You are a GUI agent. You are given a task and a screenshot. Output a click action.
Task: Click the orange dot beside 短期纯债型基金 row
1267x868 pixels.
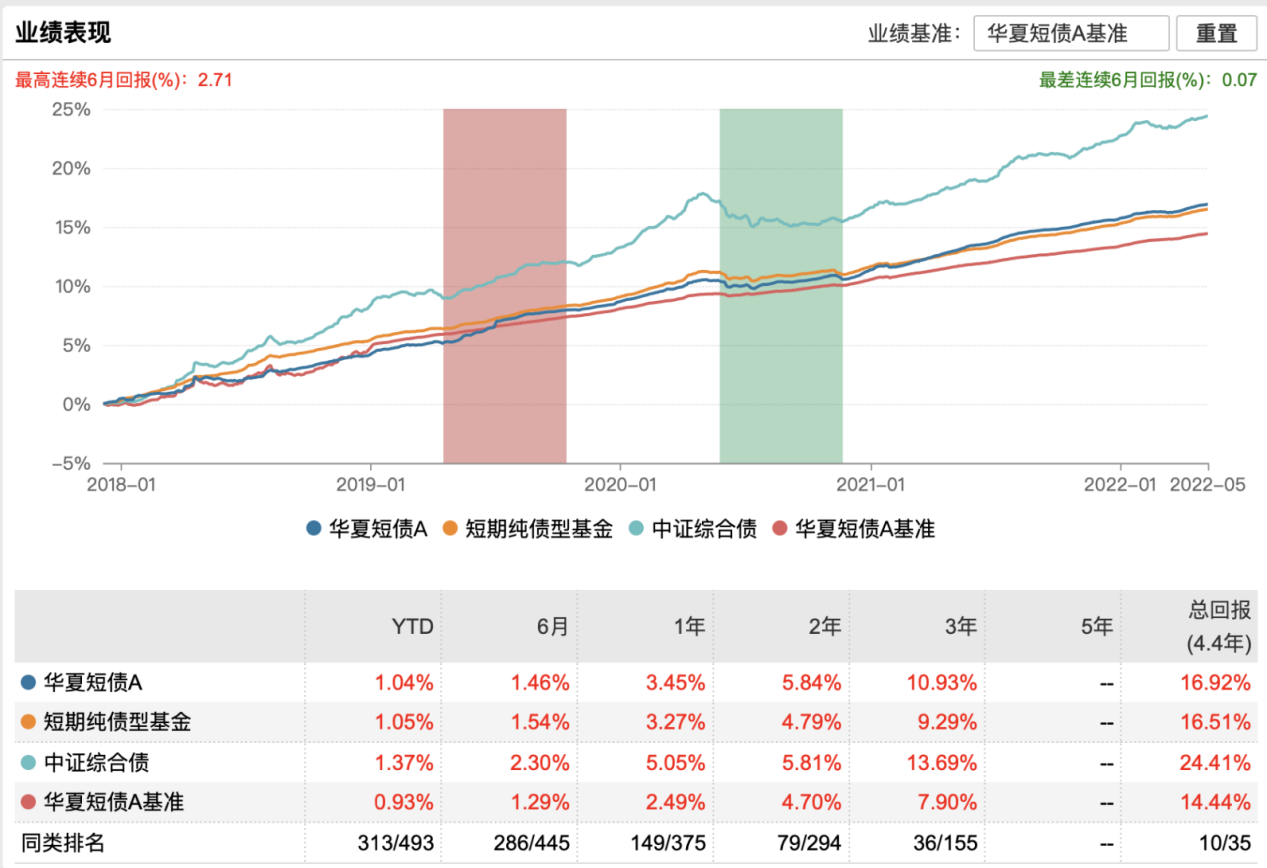[x=29, y=723]
